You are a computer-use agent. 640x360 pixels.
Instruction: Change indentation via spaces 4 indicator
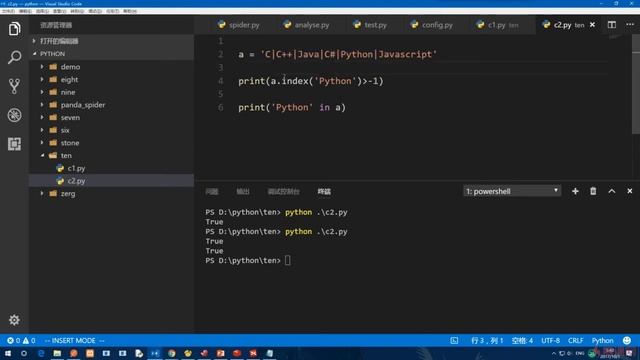pyautogui.click(x=522, y=340)
